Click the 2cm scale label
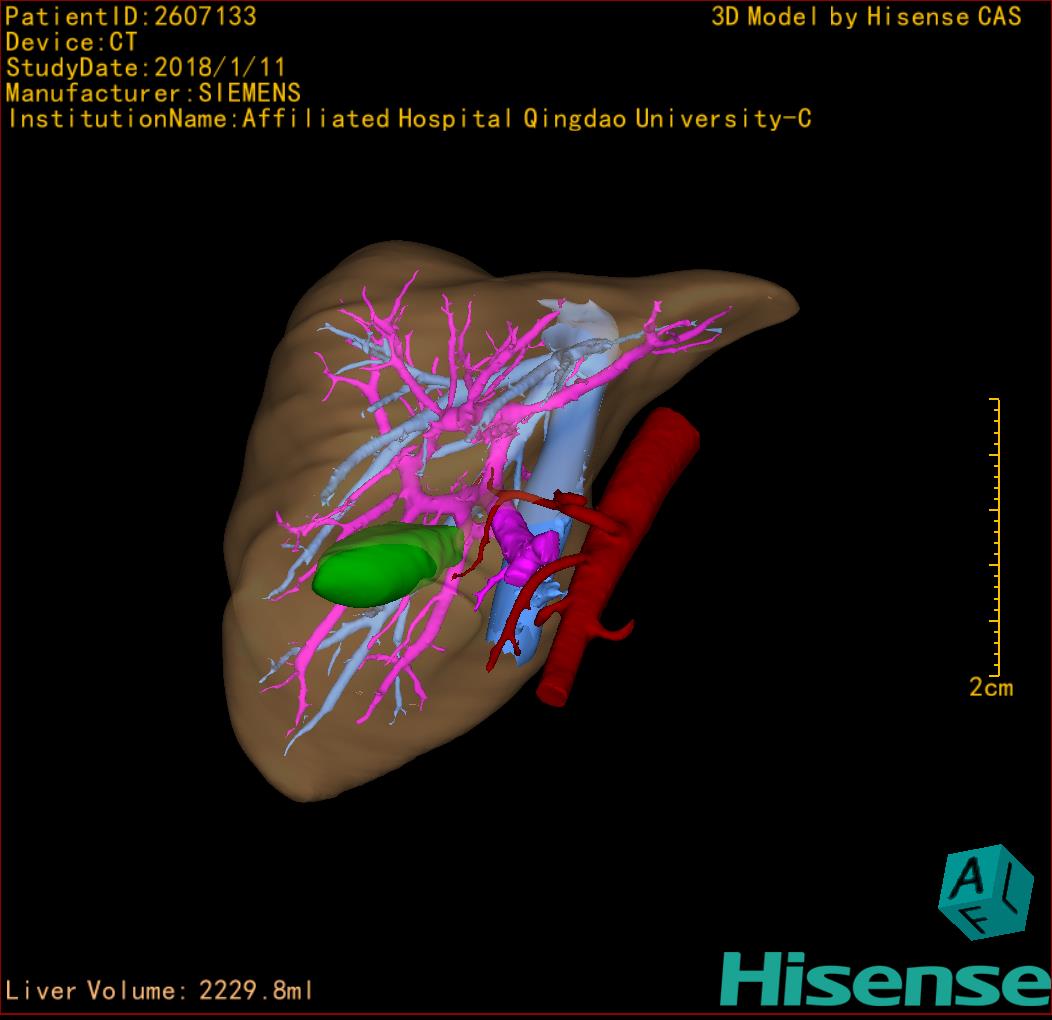Screen dimensions: 1052x1020 pos(990,687)
